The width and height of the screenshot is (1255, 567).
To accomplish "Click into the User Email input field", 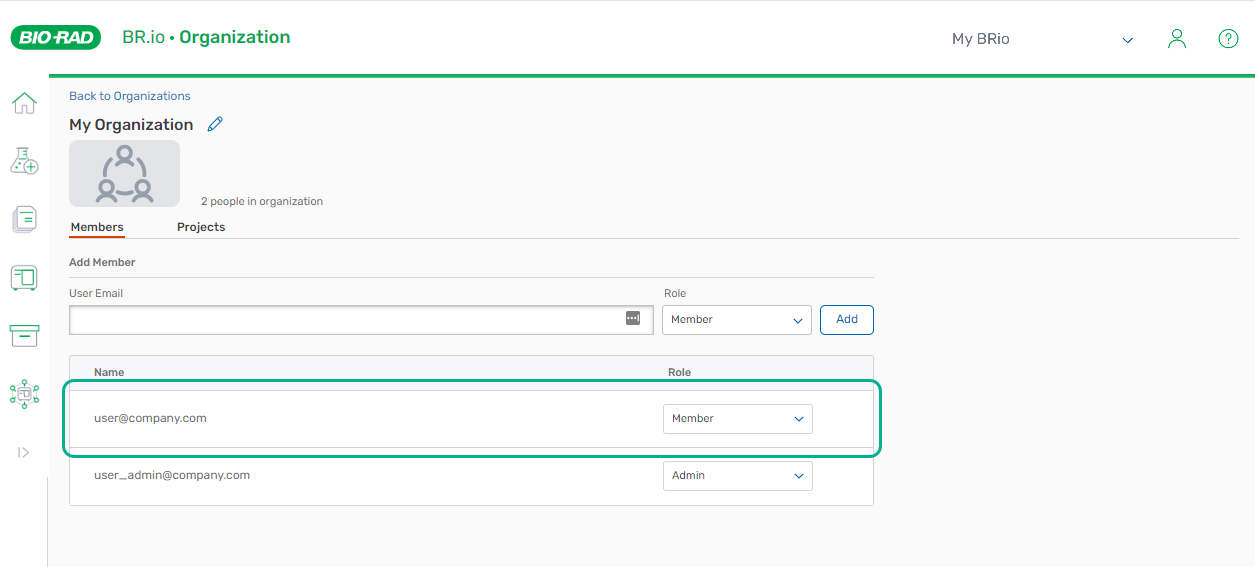I will [x=345, y=320].
